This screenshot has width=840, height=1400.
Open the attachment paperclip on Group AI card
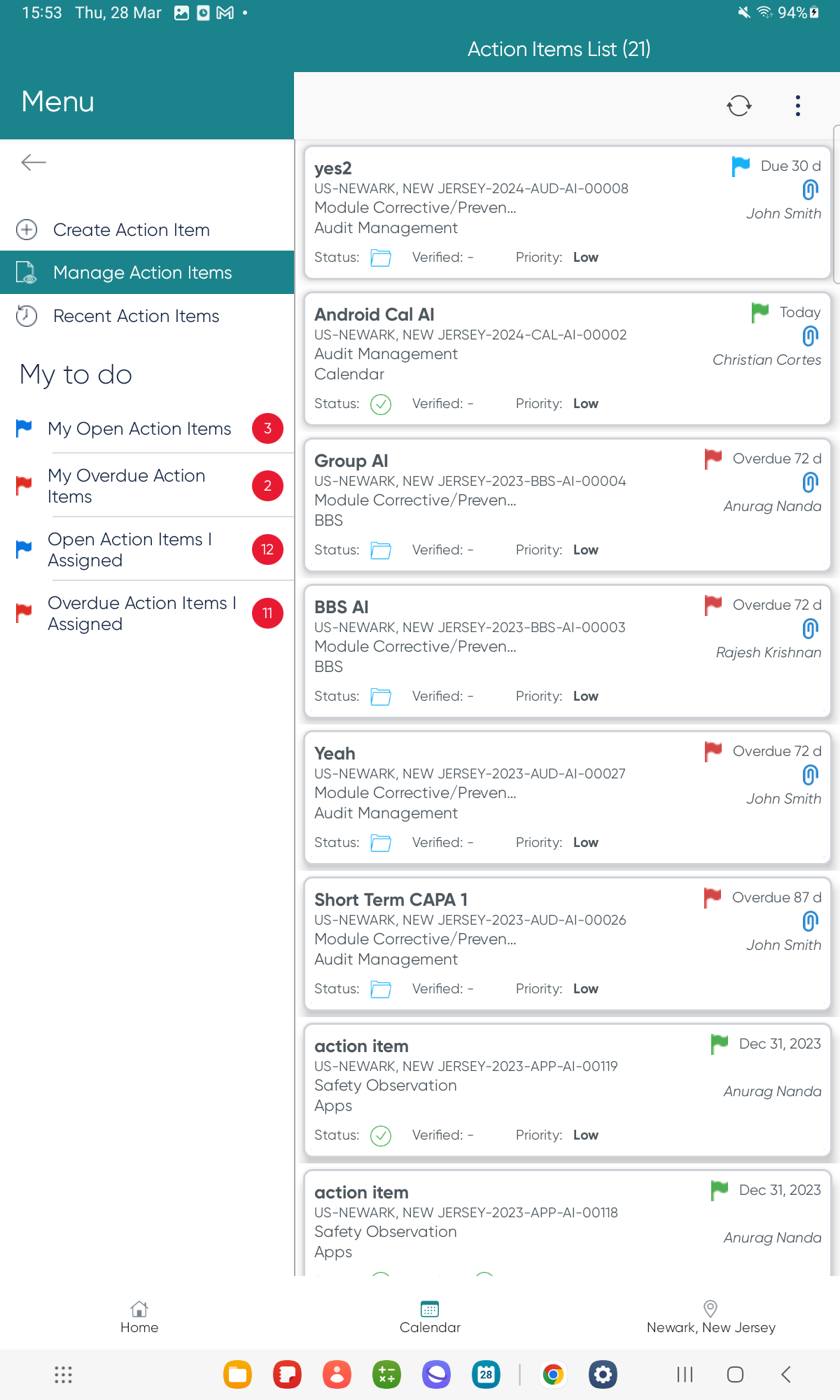point(810,482)
